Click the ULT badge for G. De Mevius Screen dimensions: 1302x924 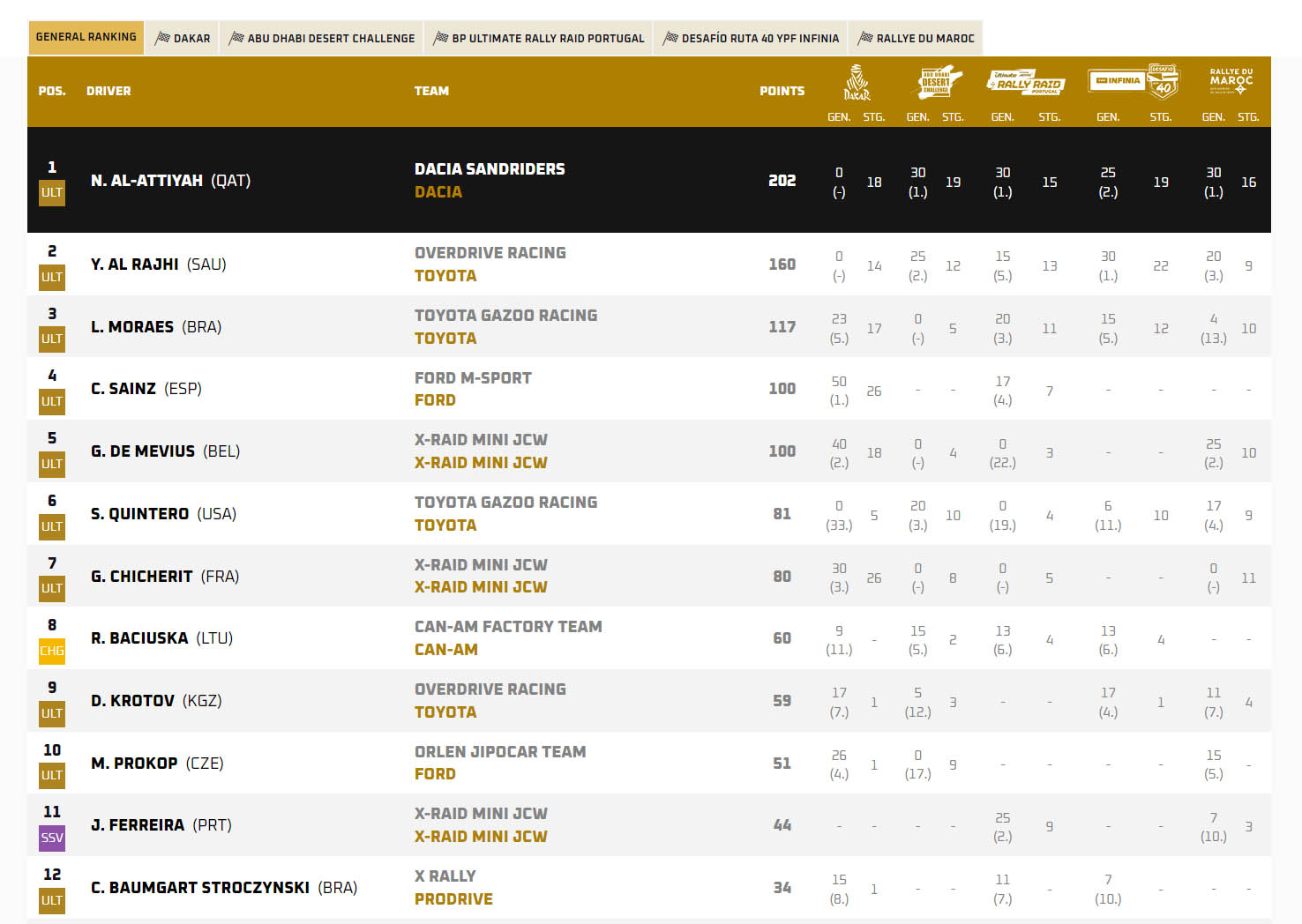[52, 464]
